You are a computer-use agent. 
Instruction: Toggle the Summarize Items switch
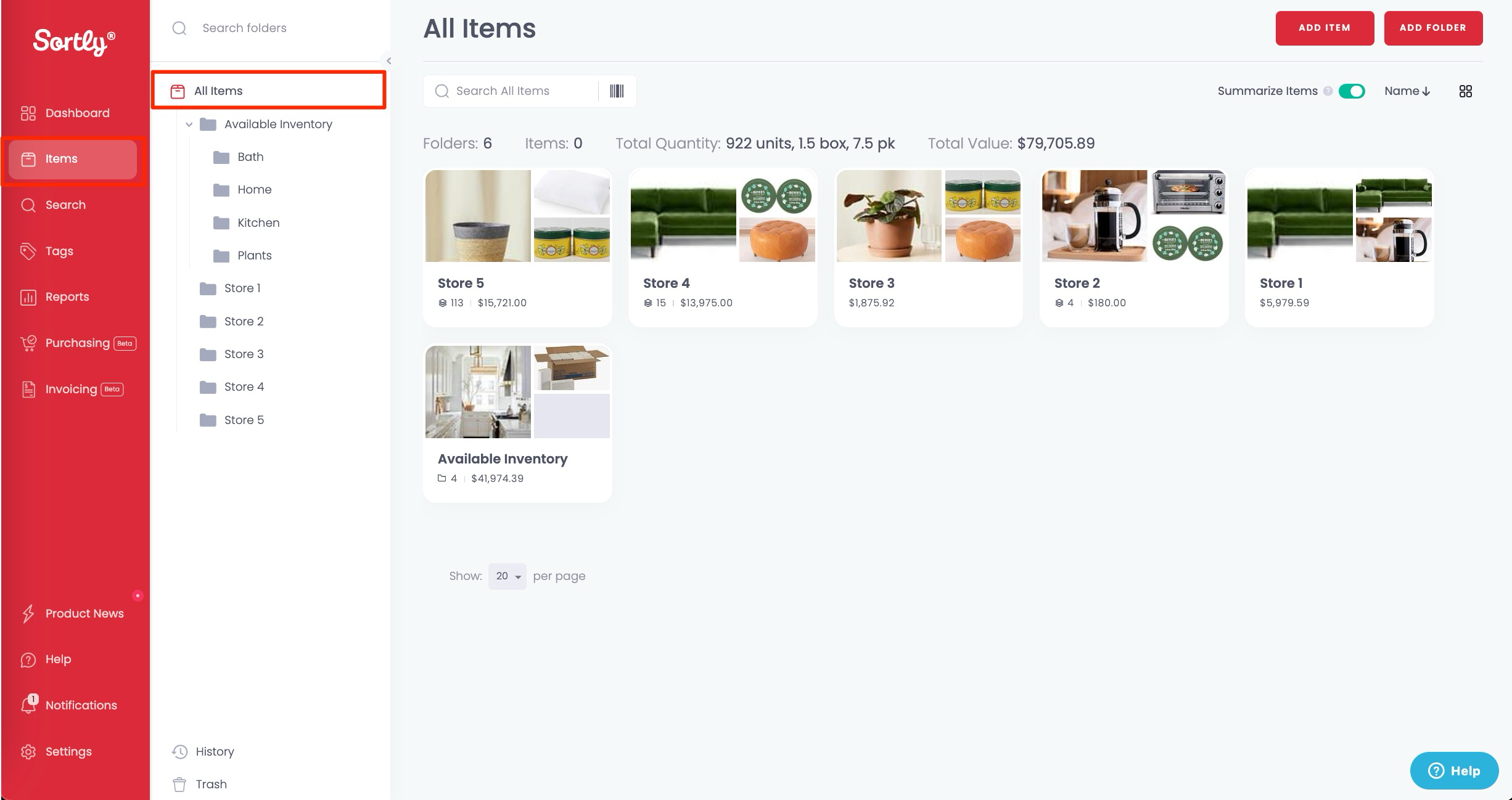[x=1352, y=91]
